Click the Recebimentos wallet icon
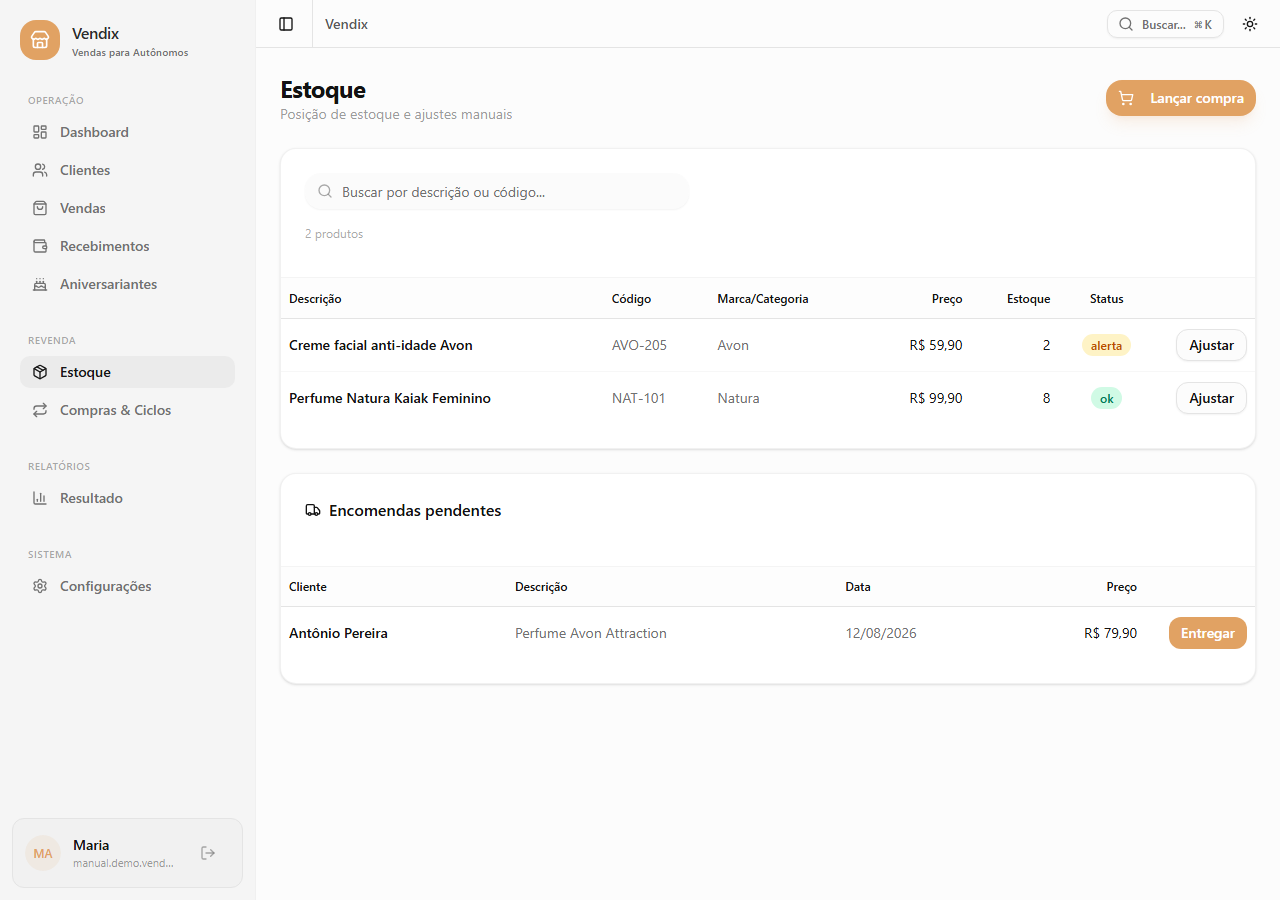1280x900 pixels. pos(40,246)
